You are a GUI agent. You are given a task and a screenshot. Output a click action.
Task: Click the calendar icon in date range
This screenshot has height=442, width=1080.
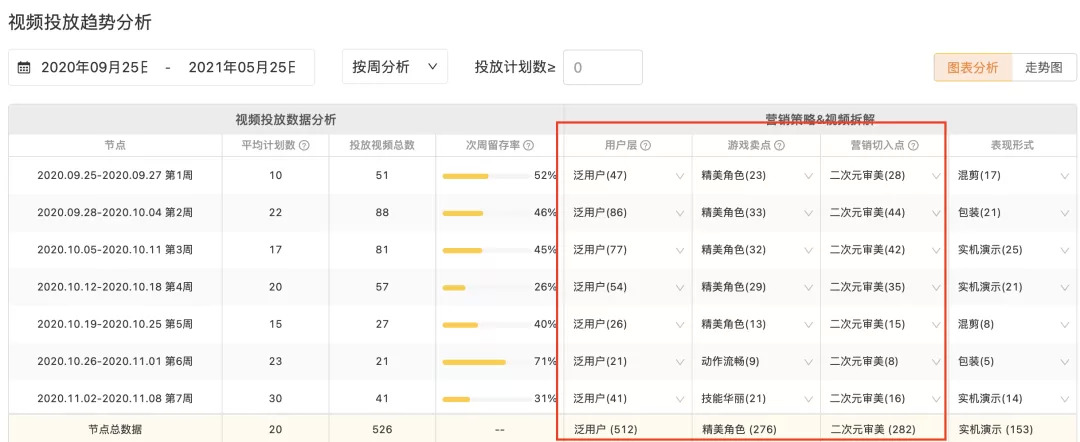click(x=24, y=68)
